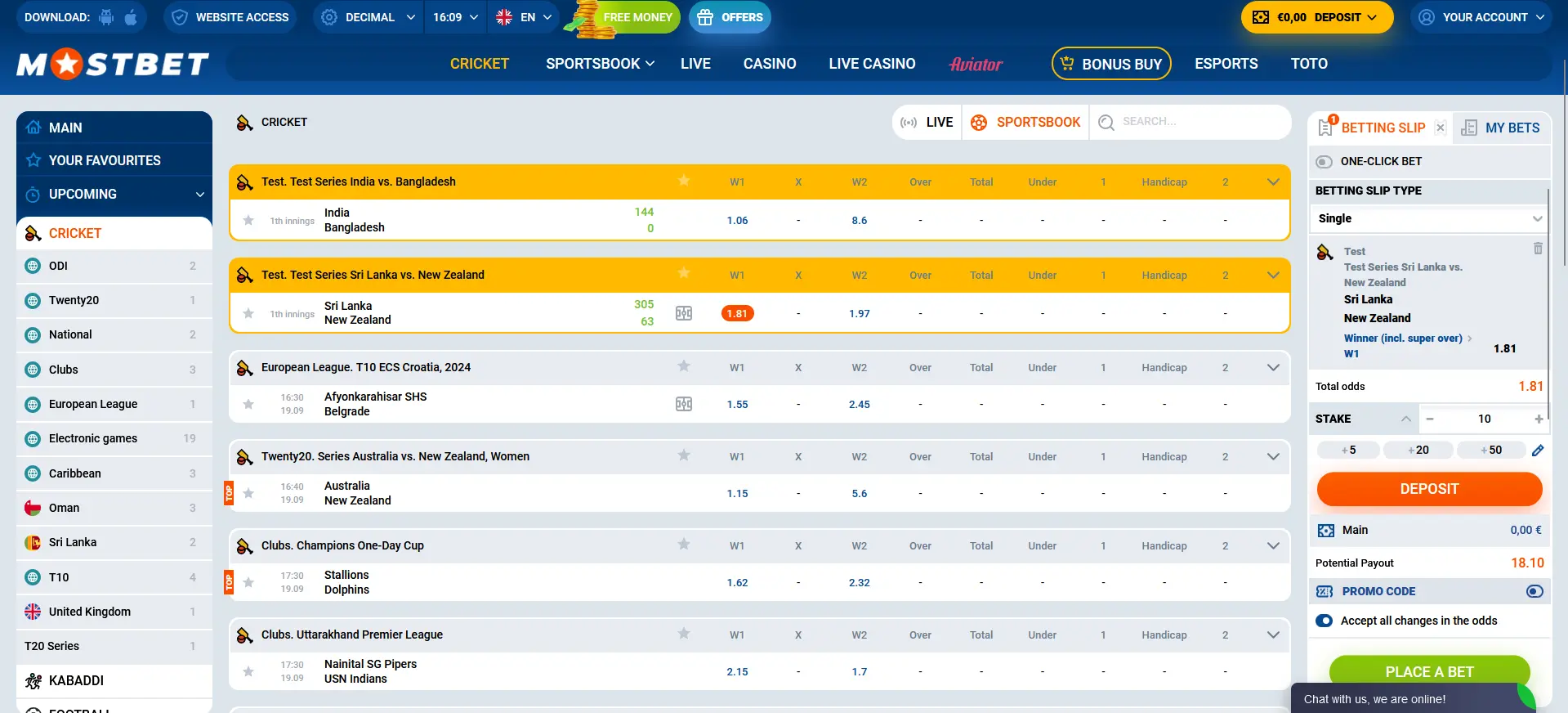Click the Place a Bet button

click(x=1429, y=671)
